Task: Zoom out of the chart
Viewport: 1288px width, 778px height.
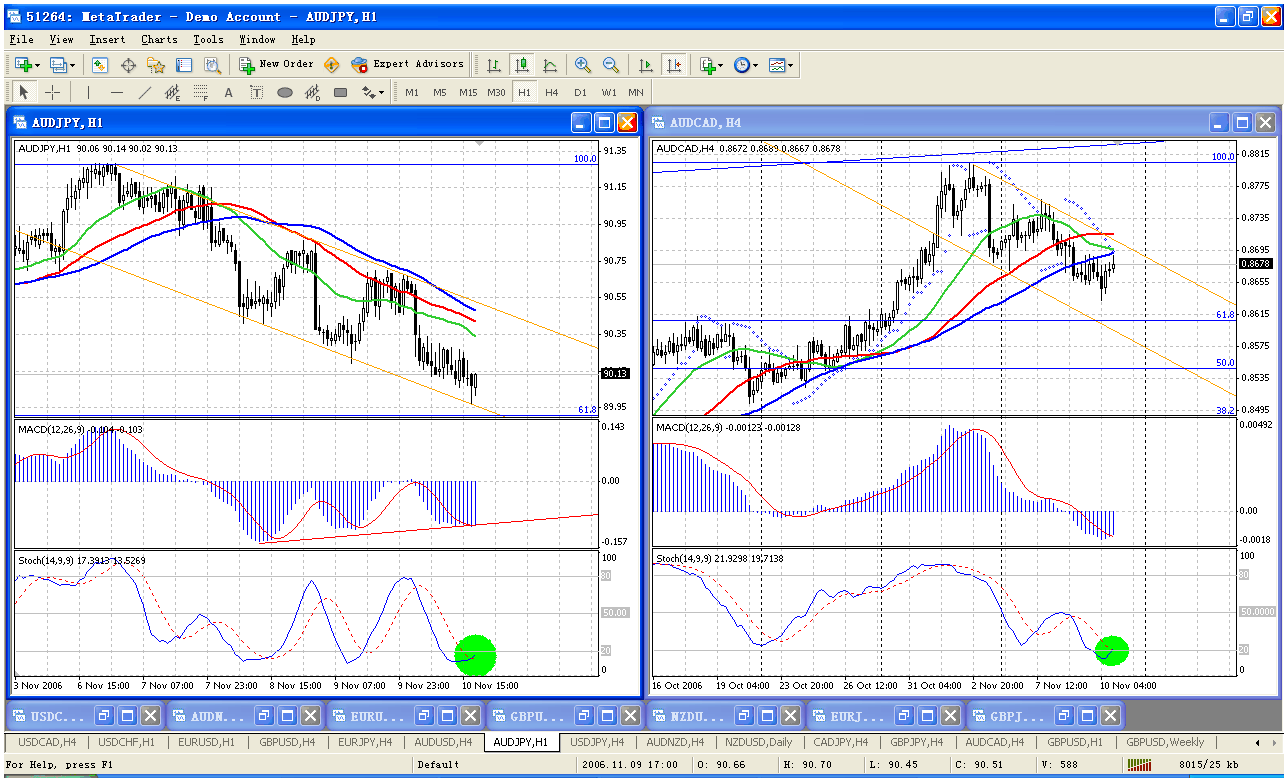Action: pyautogui.click(x=611, y=65)
